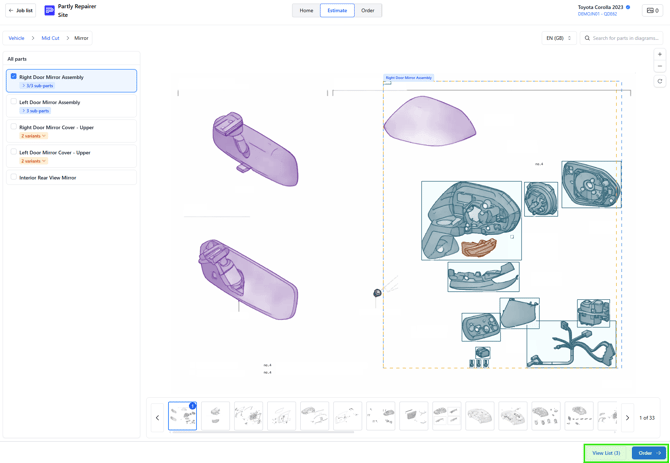Select the mirror backing plate part at right

pyautogui.click(x=591, y=184)
